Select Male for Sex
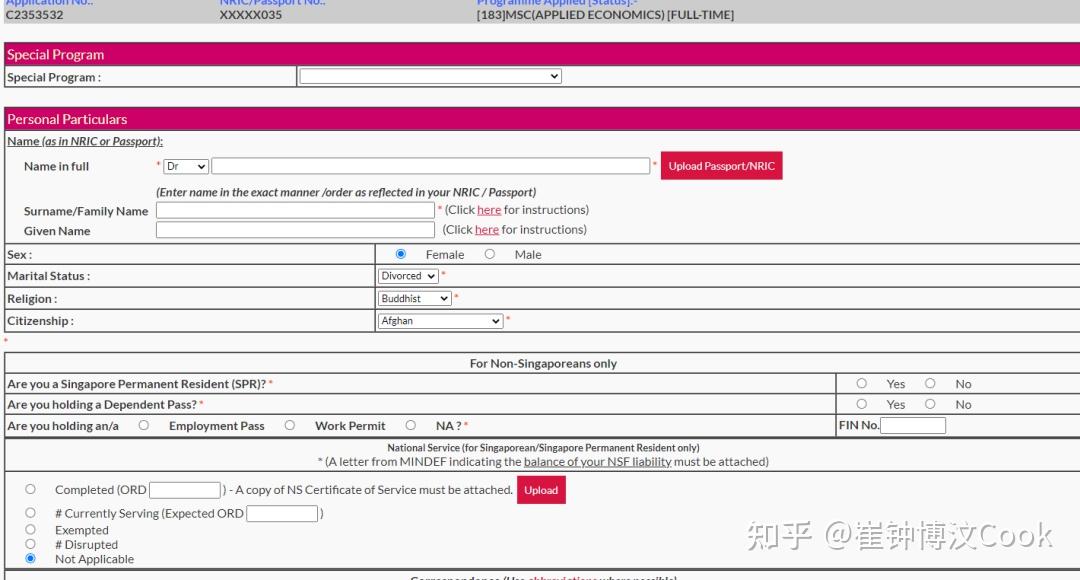Image resolution: width=1080 pixels, height=580 pixels. pos(490,254)
